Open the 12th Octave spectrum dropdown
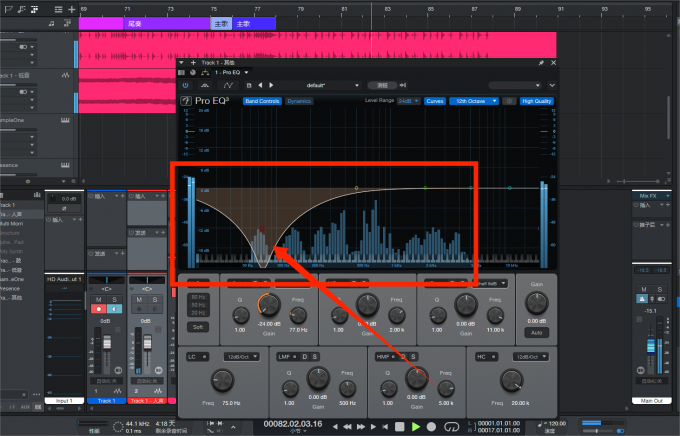The width and height of the screenshot is (680, 436). click(x=474, y=101)
